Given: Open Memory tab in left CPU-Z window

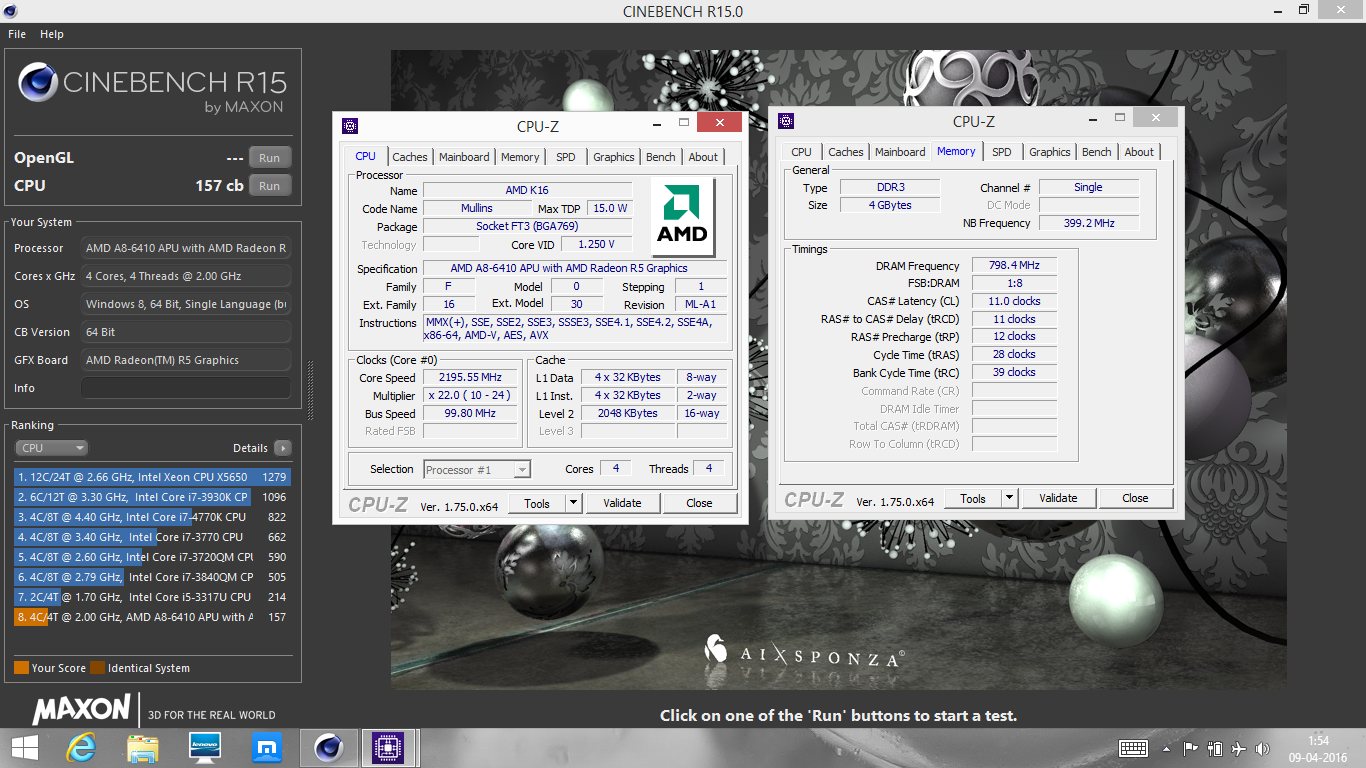Looking at the screenshot, I should coord(520,157).
